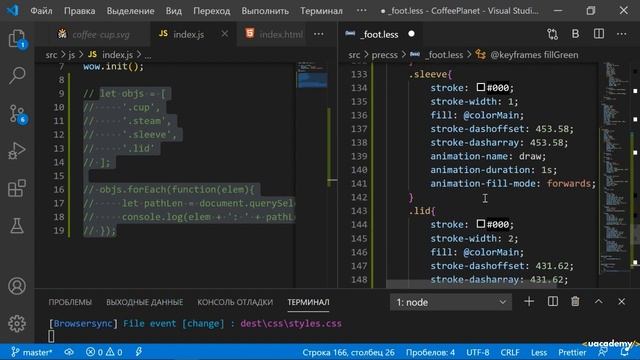Select terminal from 1: node dropdown

451,302
